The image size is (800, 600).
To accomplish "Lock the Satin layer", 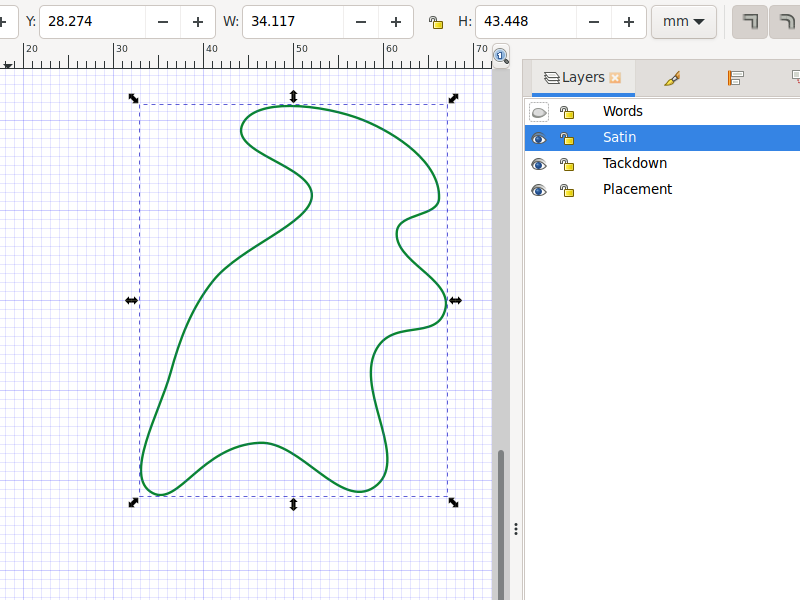I will coord(567,138).
